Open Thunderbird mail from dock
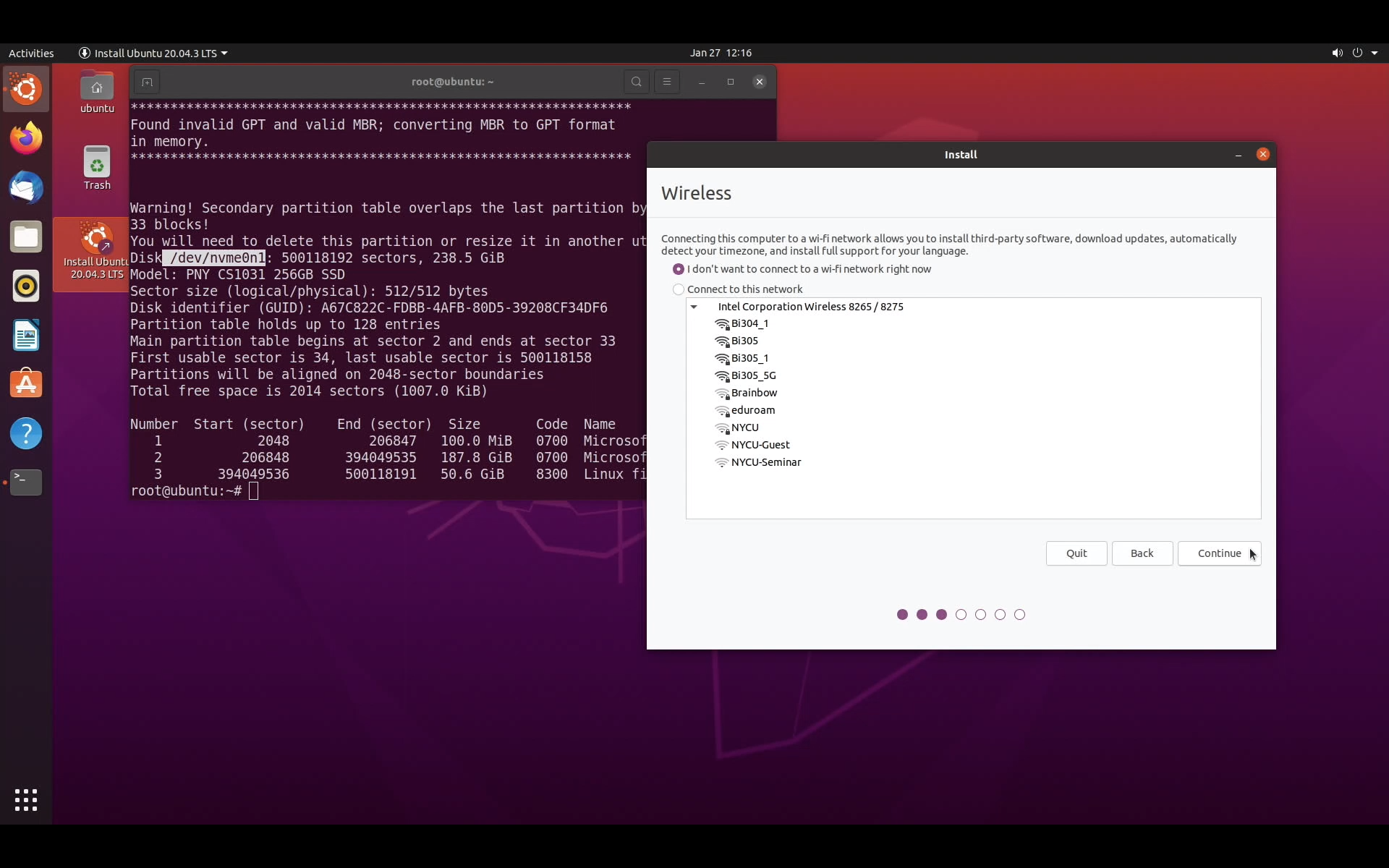This screenshot has height=868, width=1389. tap(26, 187)
